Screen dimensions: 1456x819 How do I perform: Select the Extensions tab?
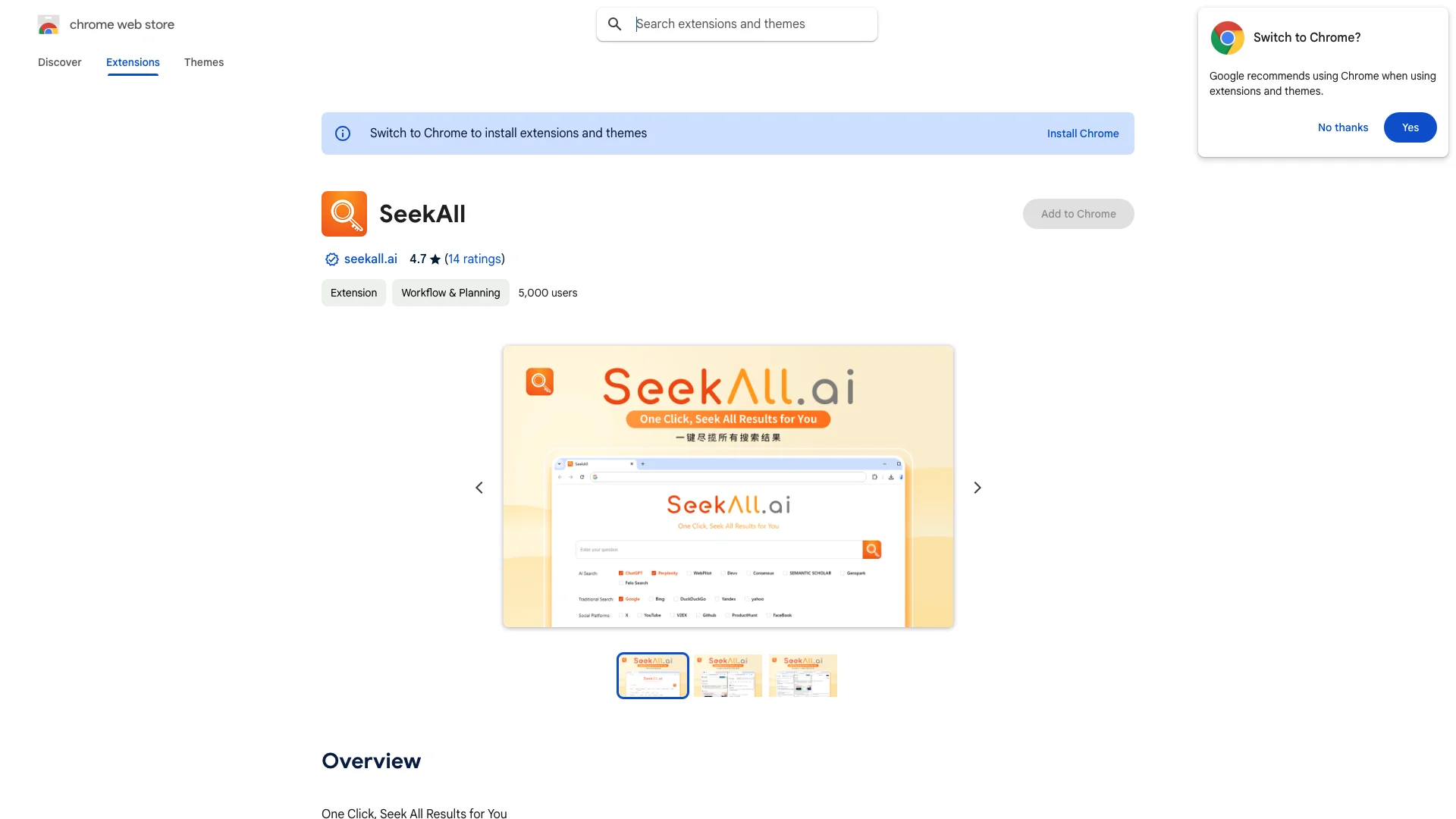(x=133, y=62)
